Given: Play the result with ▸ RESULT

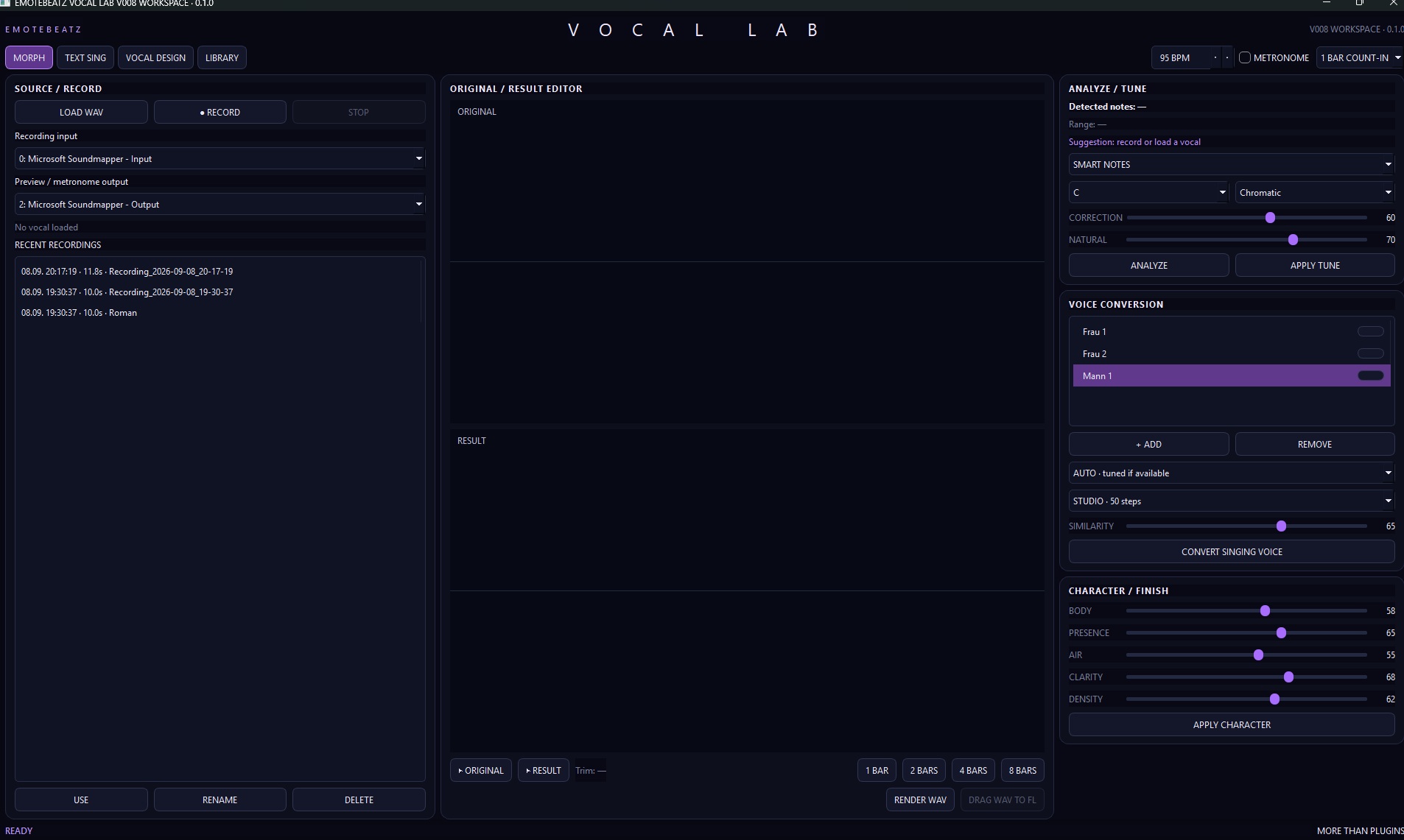Looking at the screenshot, I should [x=544, y=770].
